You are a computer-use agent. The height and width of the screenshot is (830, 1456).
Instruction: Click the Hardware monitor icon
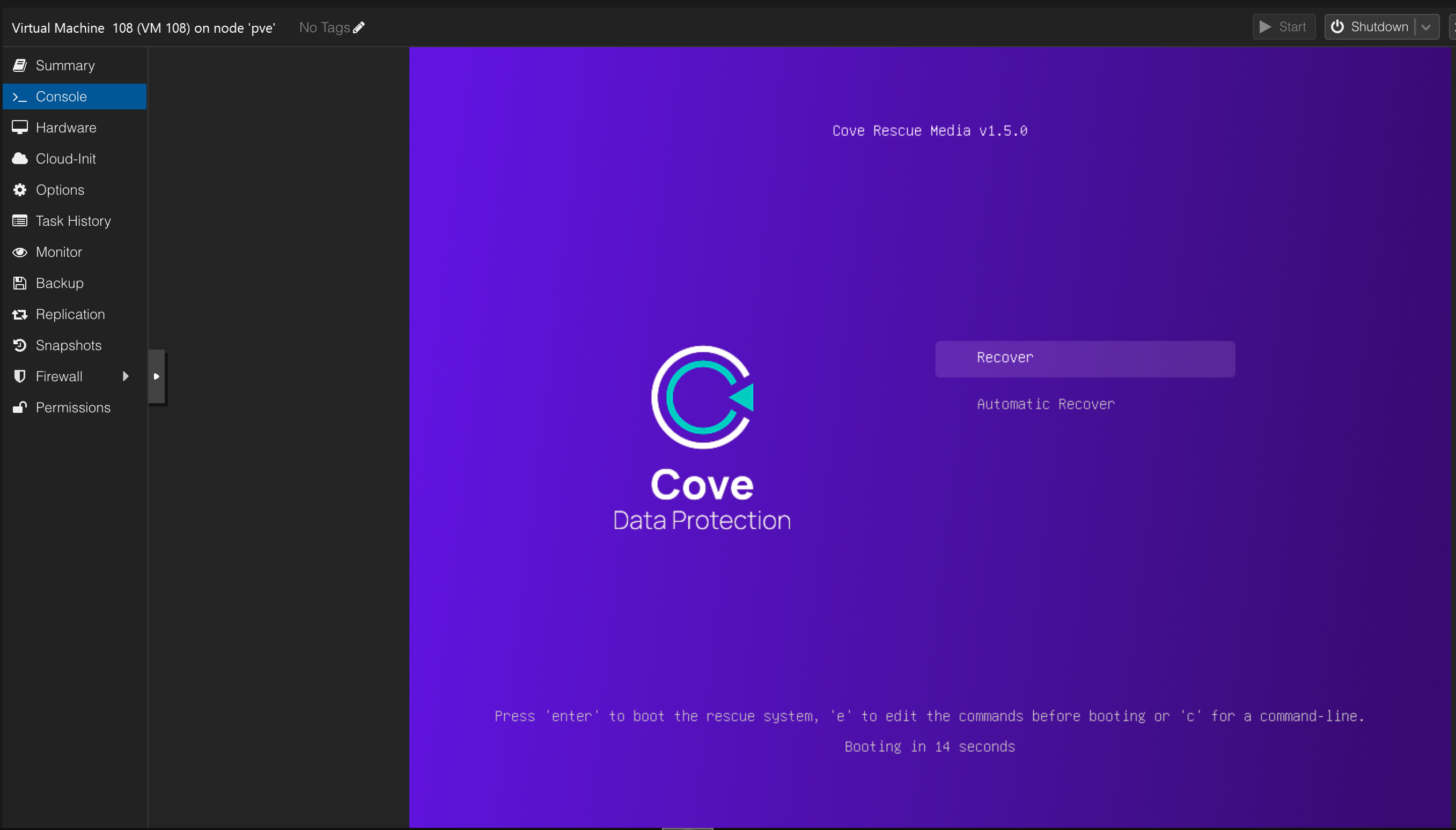point(20,128)
